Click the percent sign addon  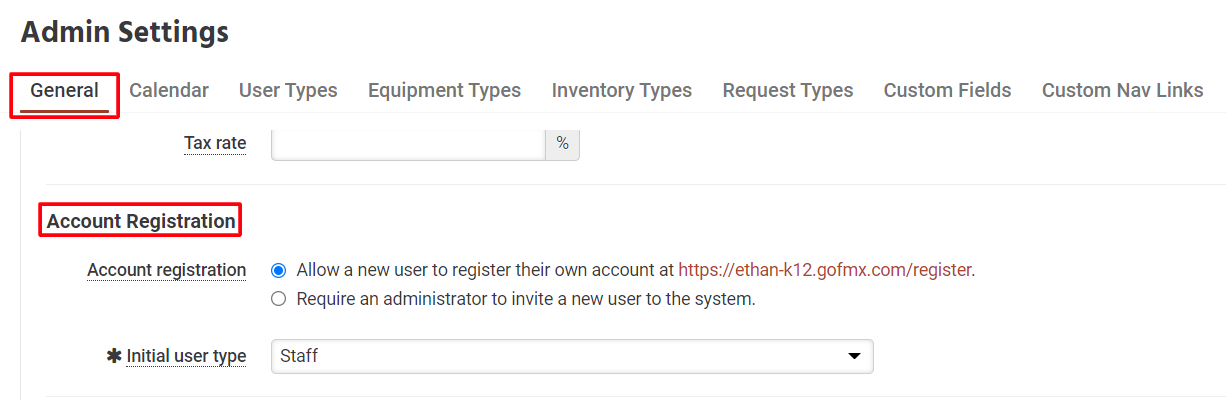click(x=562, y=143)
